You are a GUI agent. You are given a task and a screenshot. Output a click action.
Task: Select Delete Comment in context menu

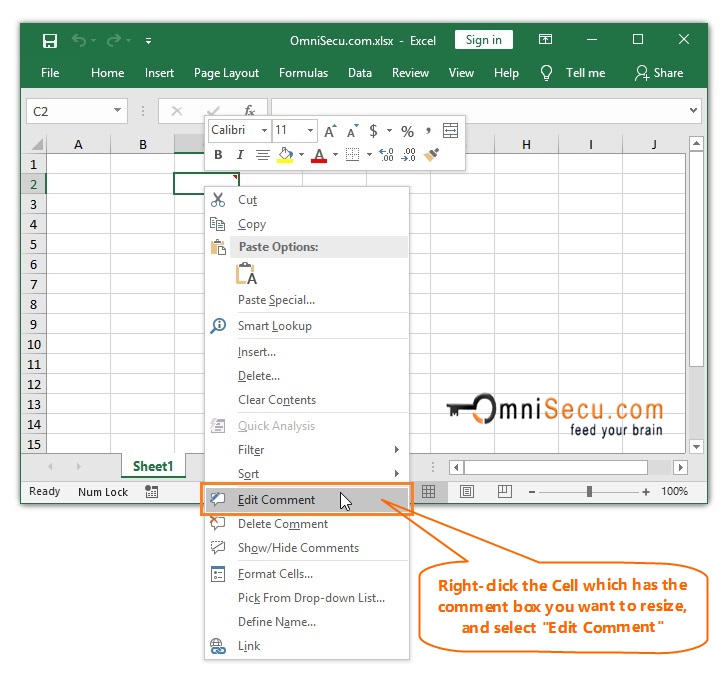tap(307, 524)
